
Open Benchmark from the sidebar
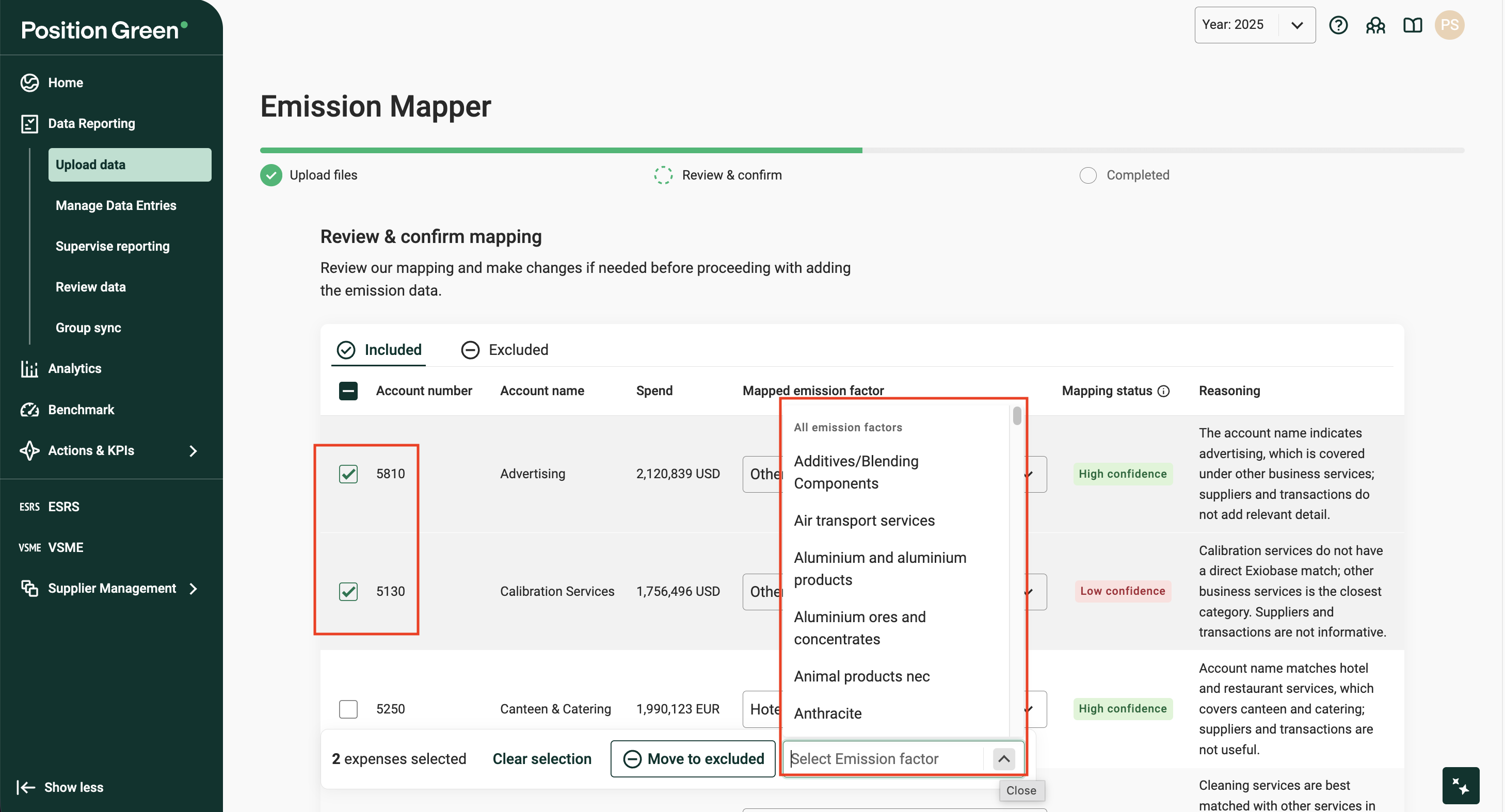tap(81, 410)
